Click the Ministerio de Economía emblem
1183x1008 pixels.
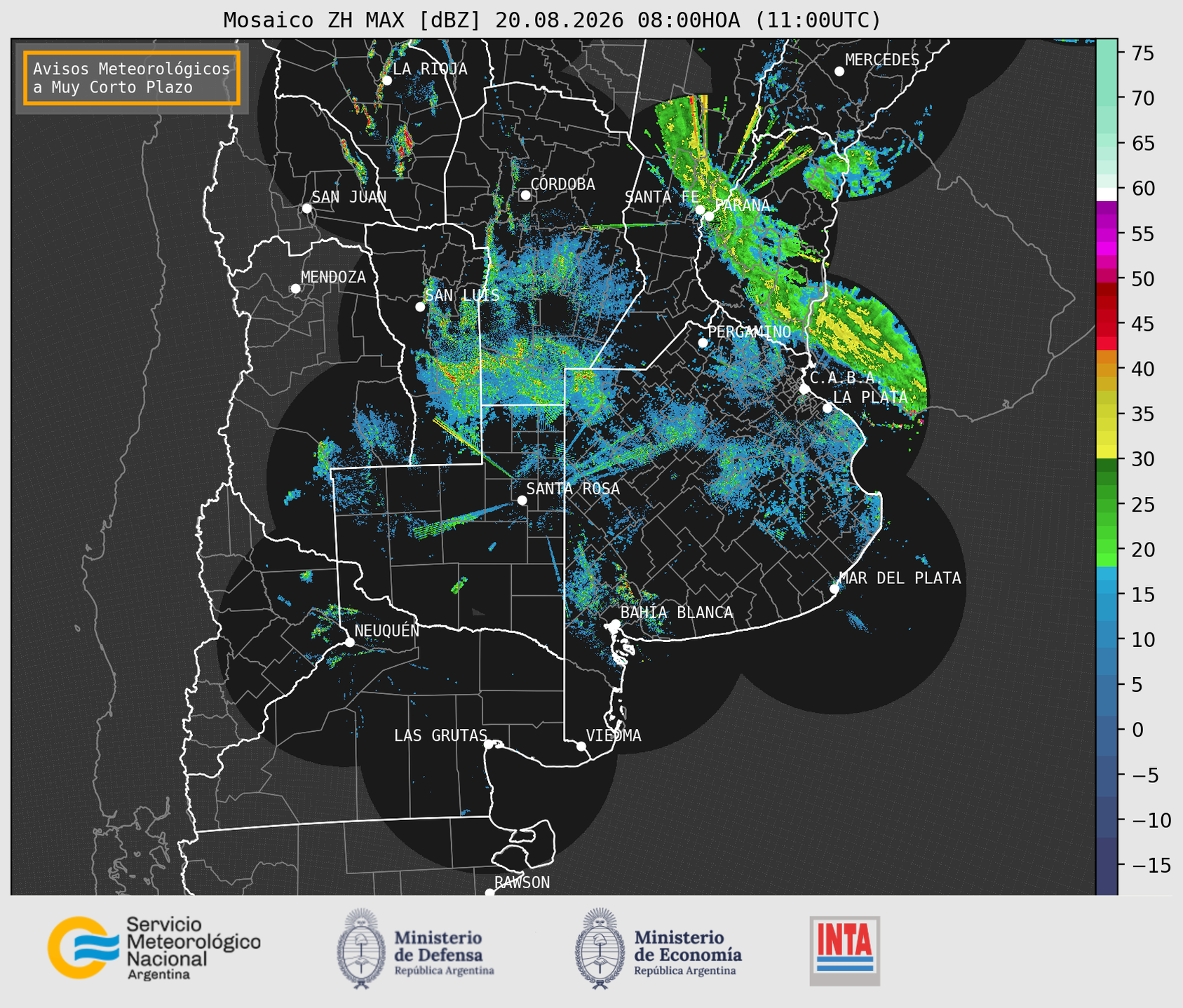pyautogui.click(x=599, y=948)
